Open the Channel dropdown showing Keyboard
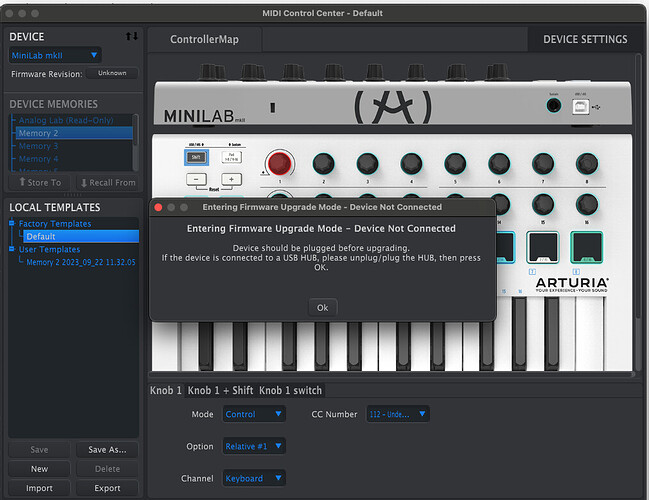This screenshot has height=500, width=649. 254,478
